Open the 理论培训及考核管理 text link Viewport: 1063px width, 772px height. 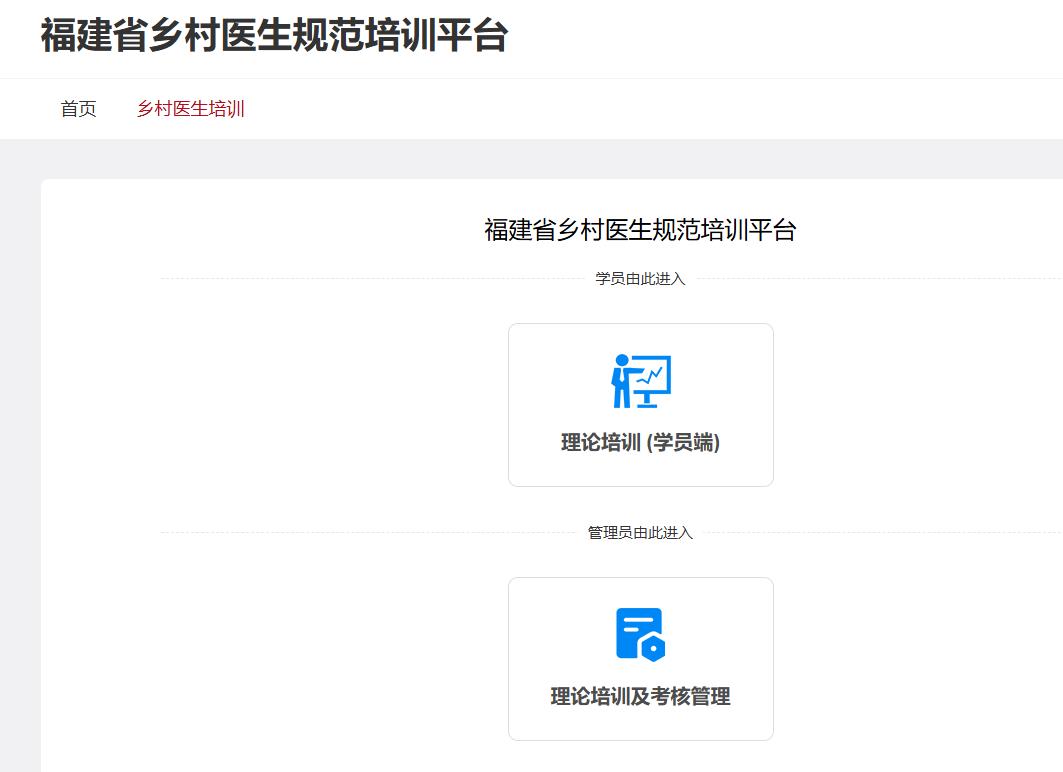click(x=640, y=697)
